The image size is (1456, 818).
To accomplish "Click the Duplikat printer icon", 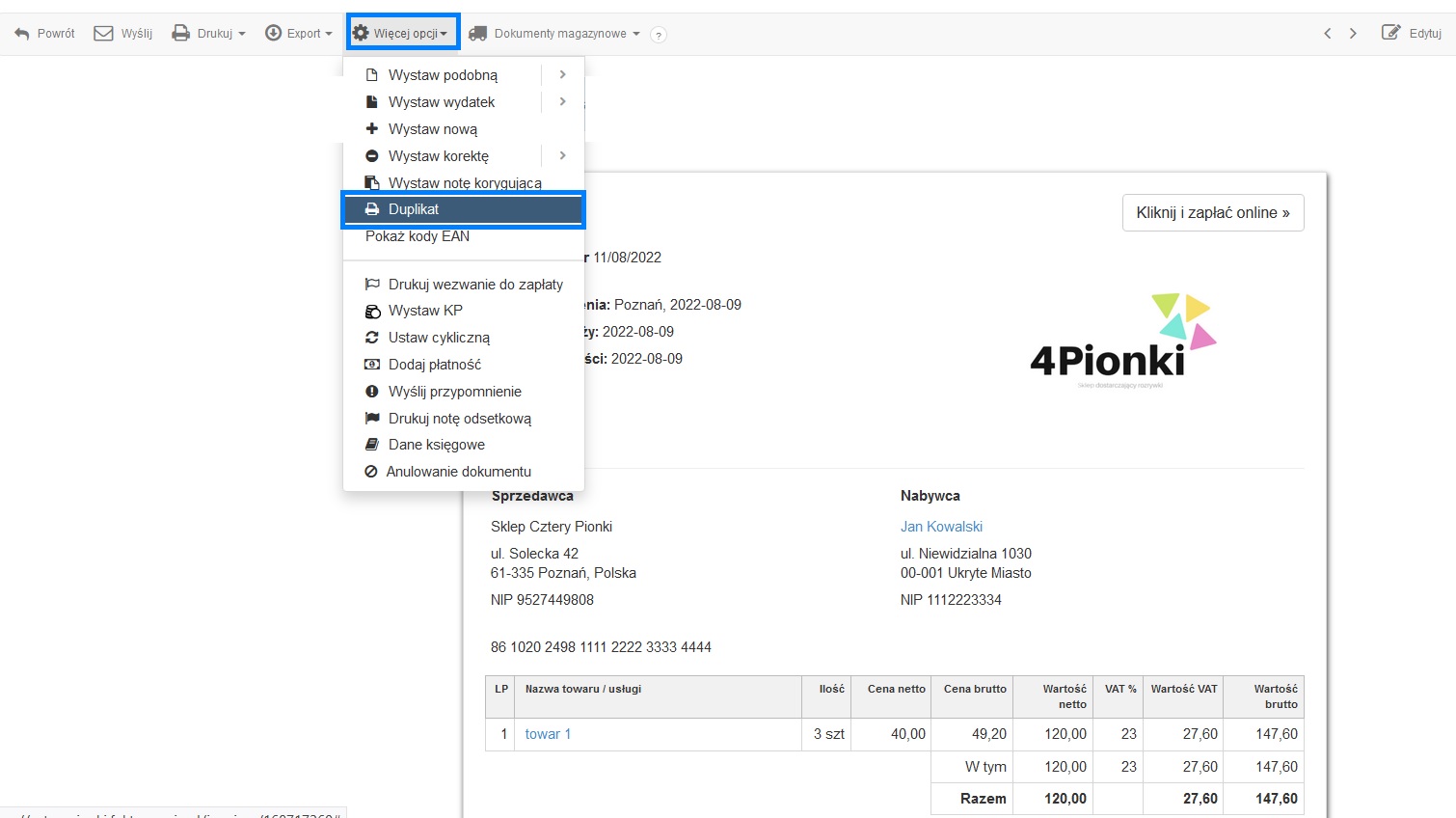I will pos(372,209).
